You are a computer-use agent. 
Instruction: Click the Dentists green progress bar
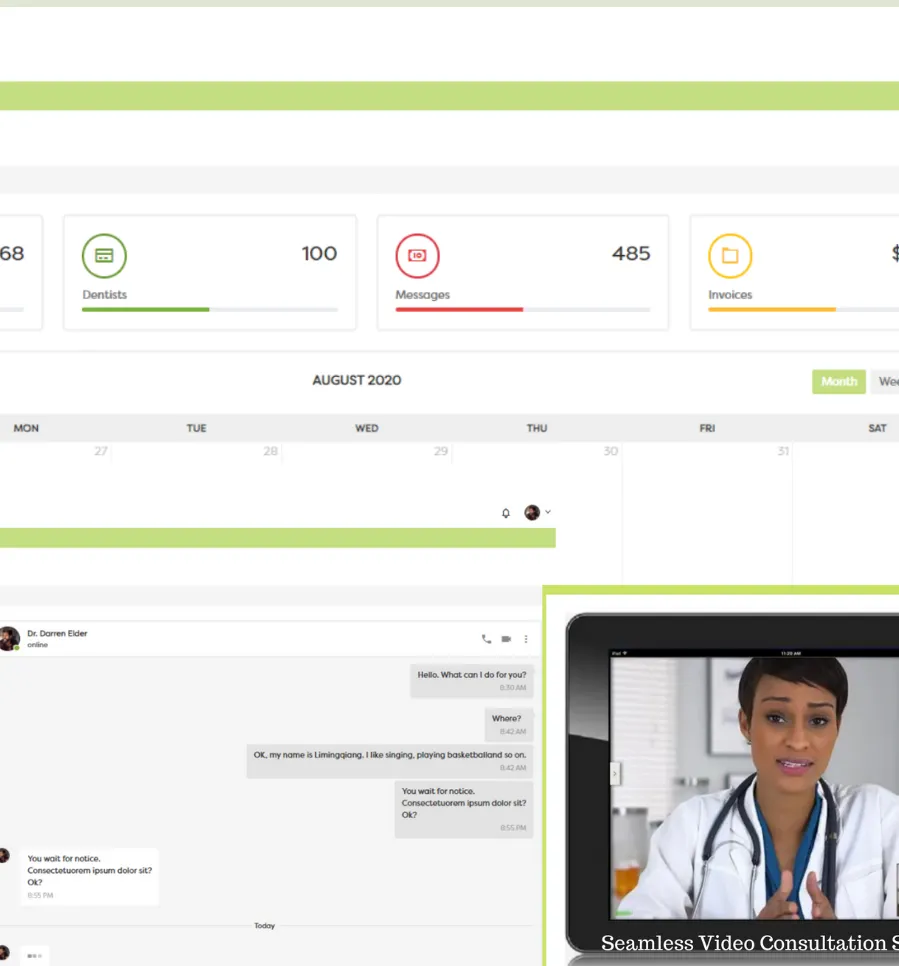pos(145,310)
